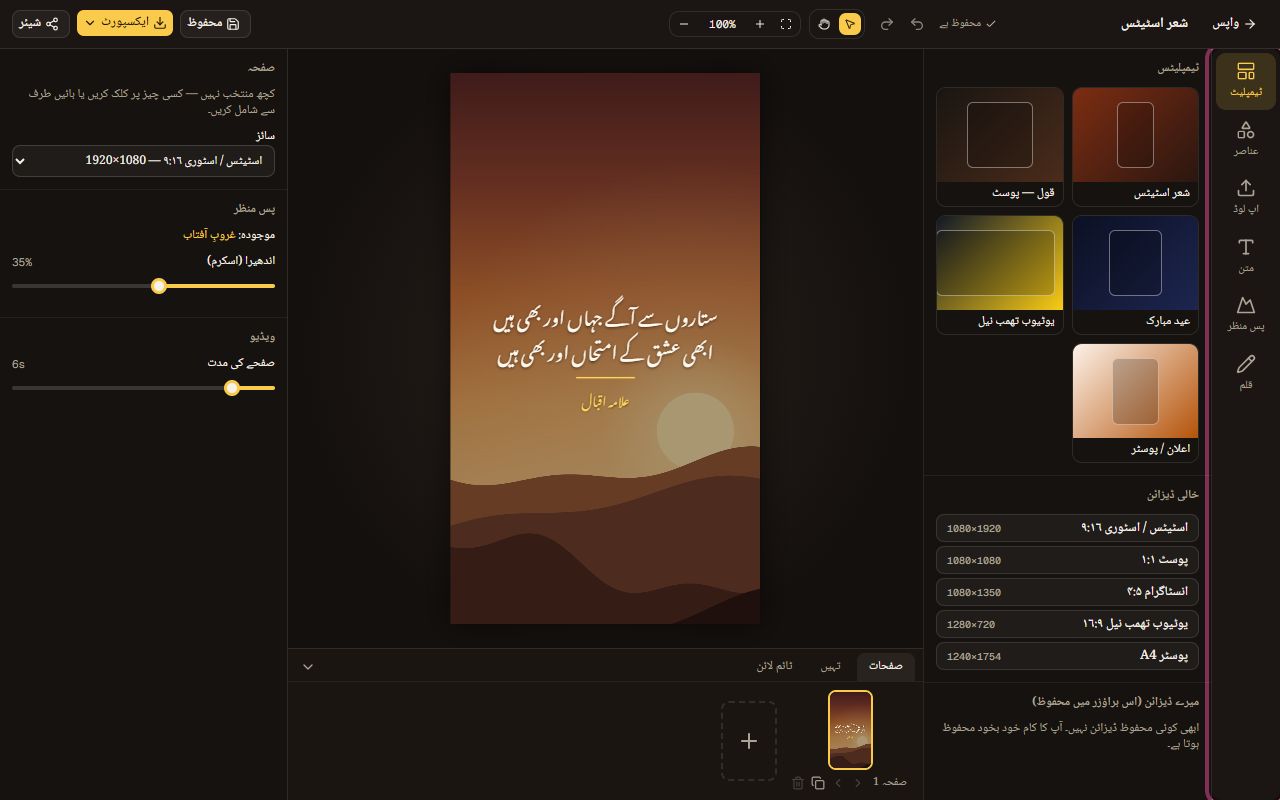Open the عناصر elements sidebar tool
This screenshot has width=1280, height=800.
1245,139
